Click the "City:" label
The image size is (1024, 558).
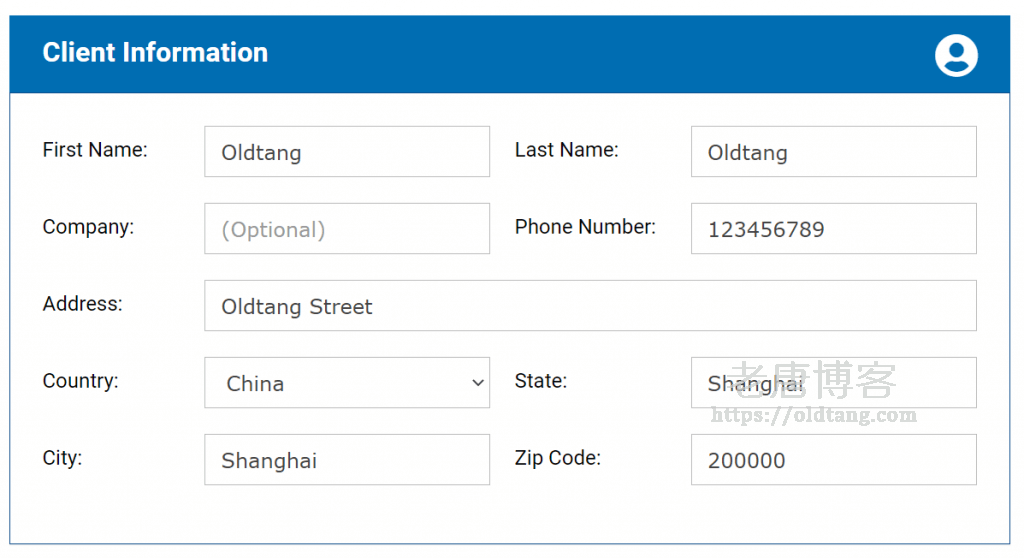click(x=62, y=458)
